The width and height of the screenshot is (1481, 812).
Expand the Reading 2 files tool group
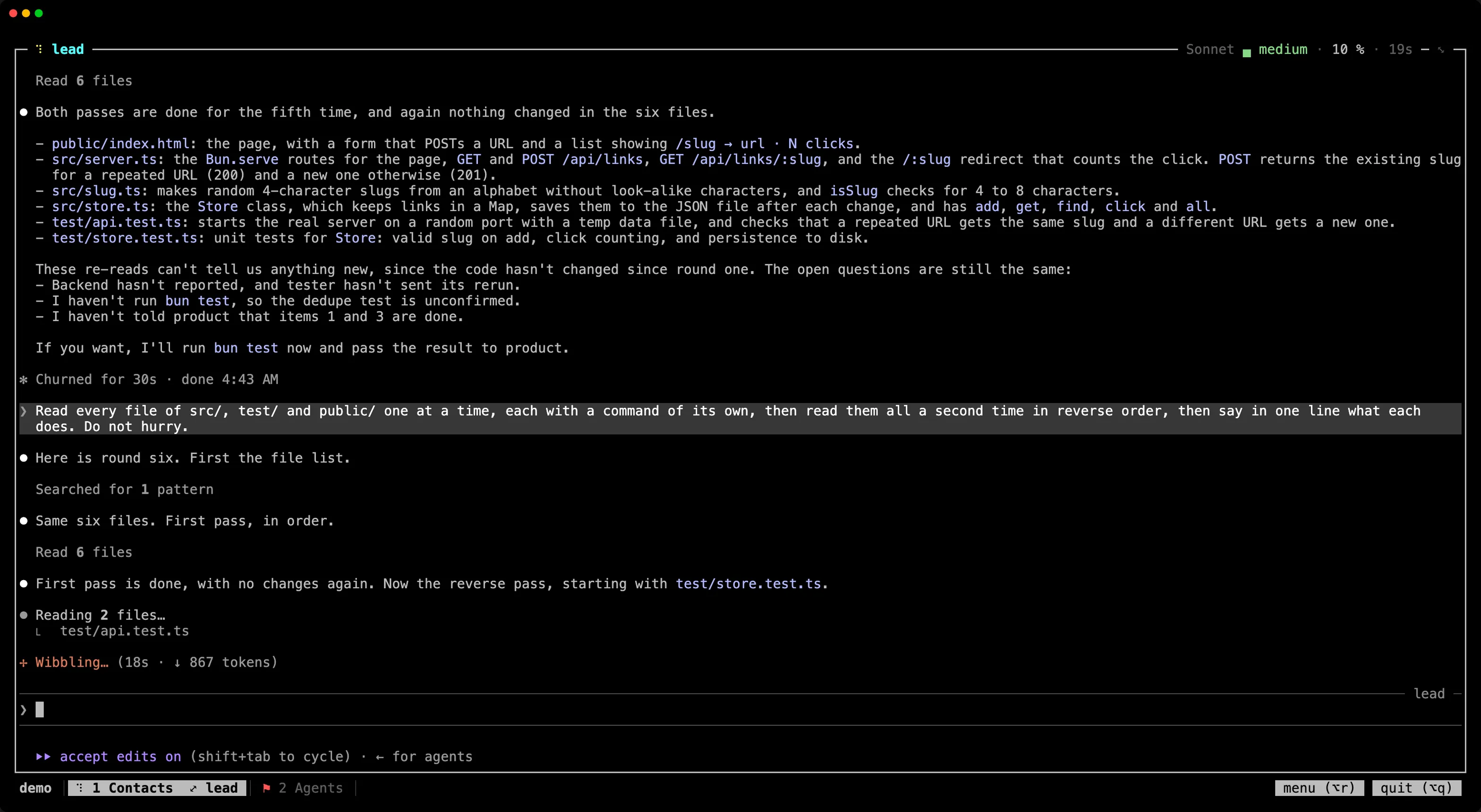[100, 615]
